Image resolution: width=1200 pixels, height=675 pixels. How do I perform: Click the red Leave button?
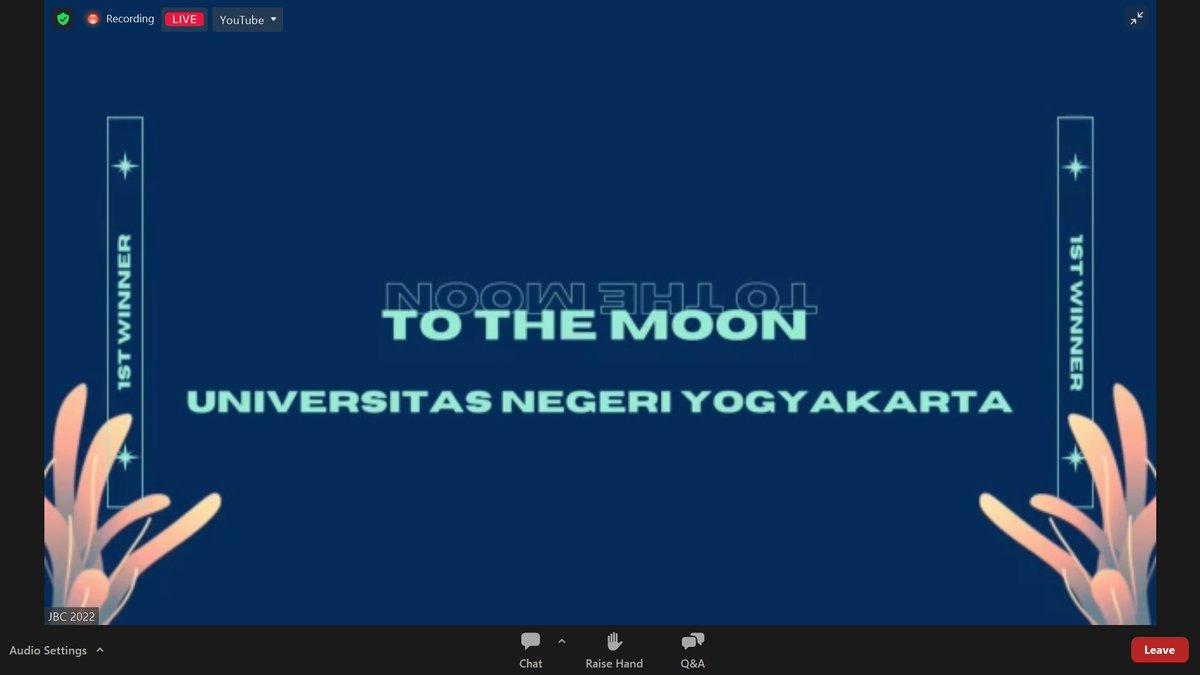1159,650
